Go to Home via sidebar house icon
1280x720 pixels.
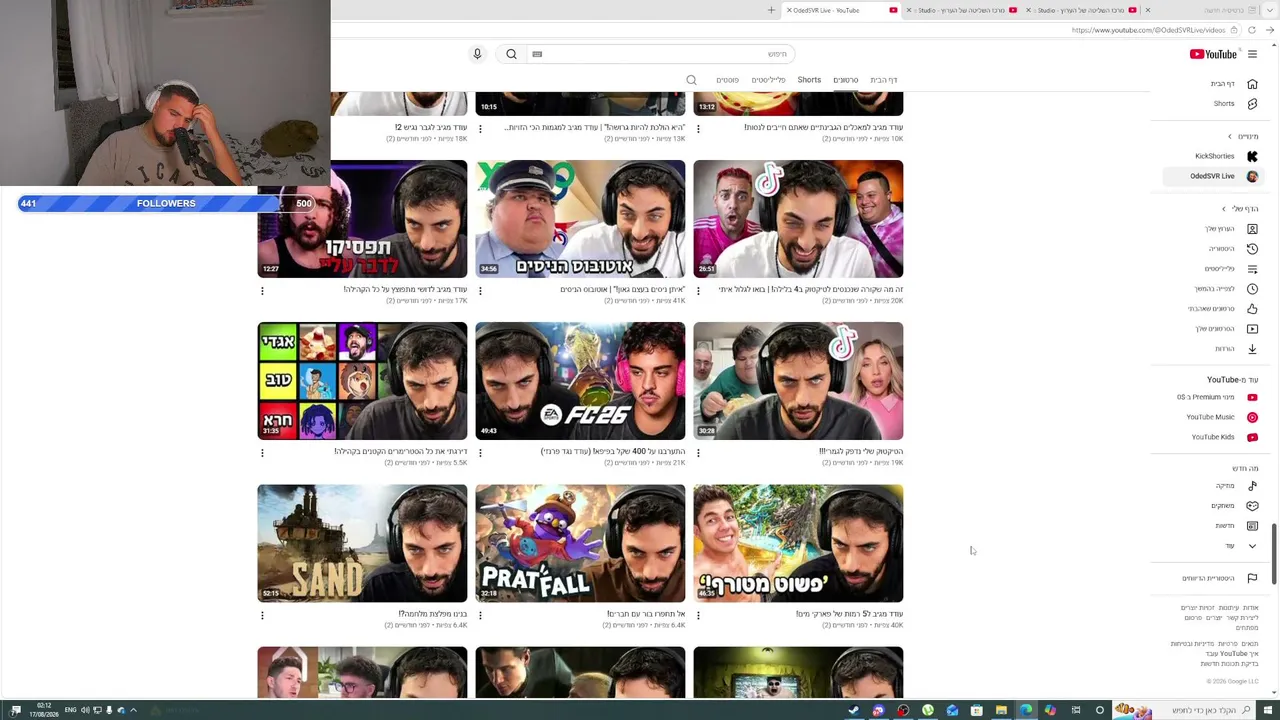1252,84
